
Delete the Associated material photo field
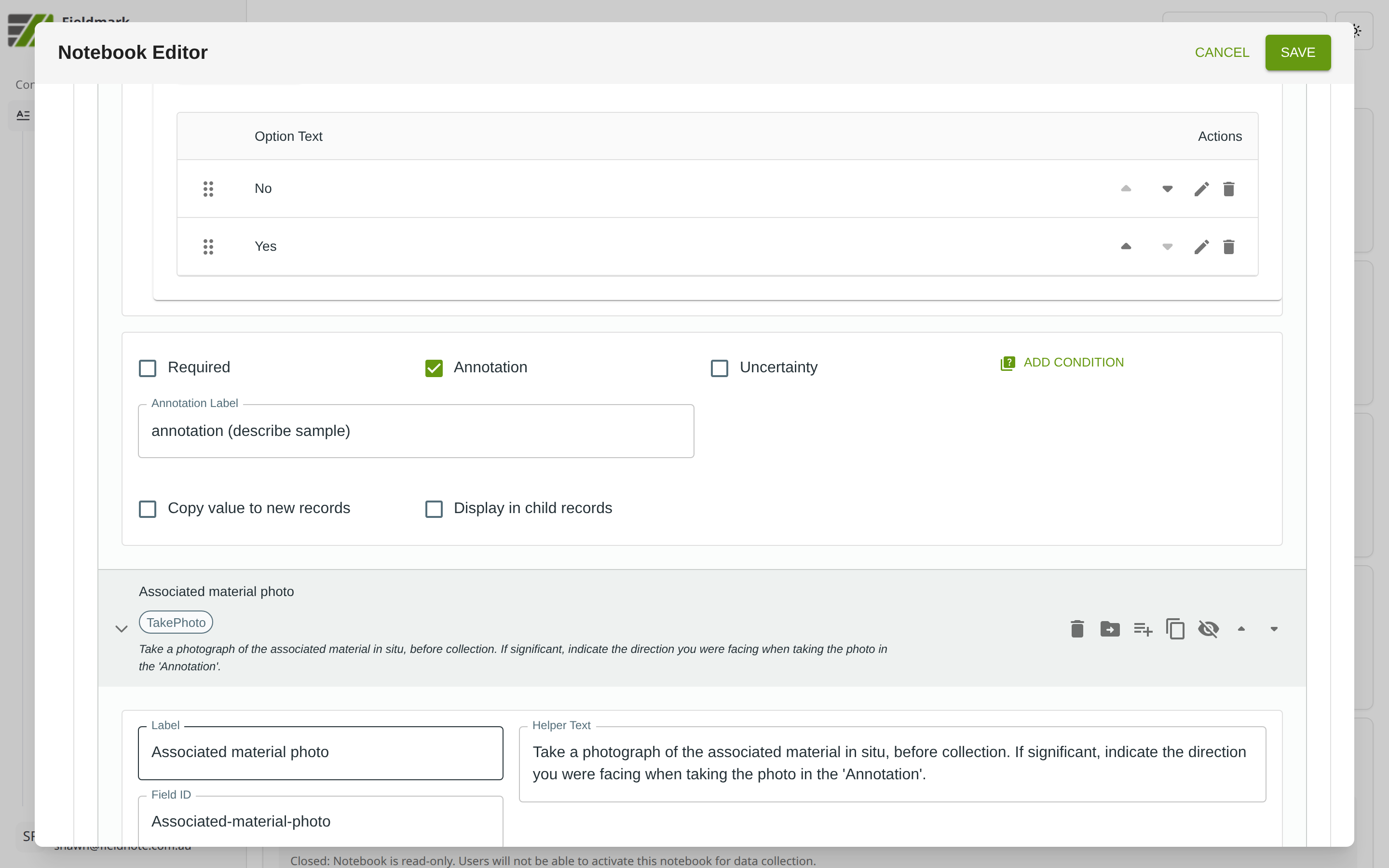(1077, 629)
